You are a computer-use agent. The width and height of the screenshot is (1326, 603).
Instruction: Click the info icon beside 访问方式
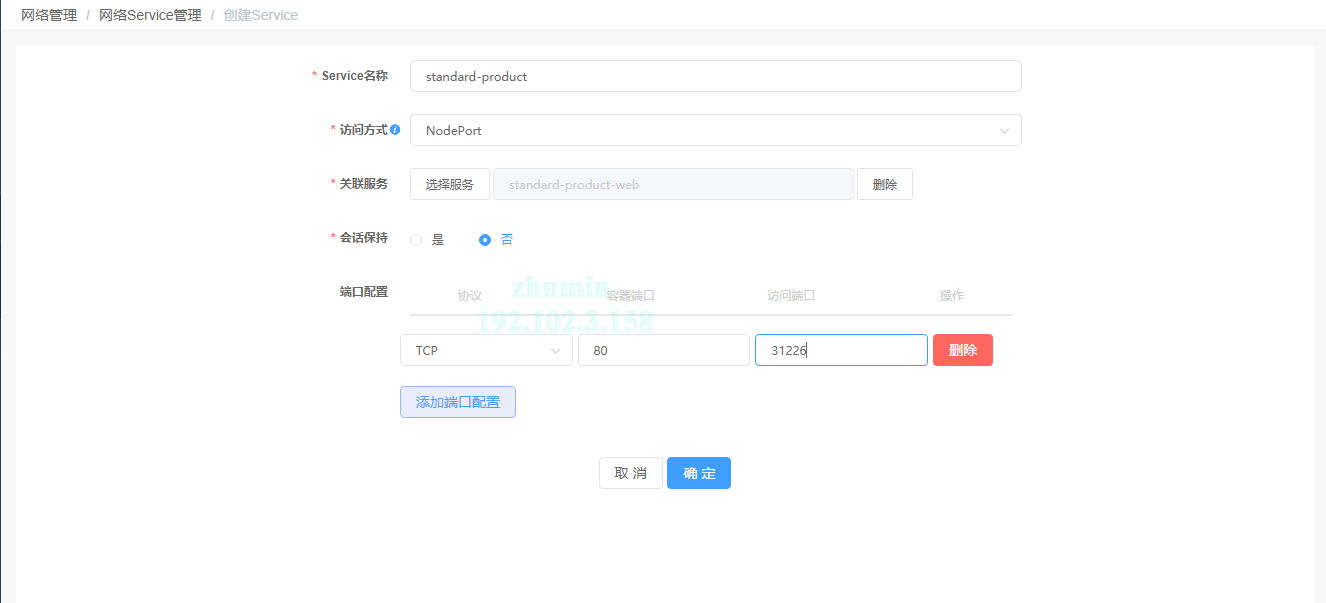coord(395,130)
